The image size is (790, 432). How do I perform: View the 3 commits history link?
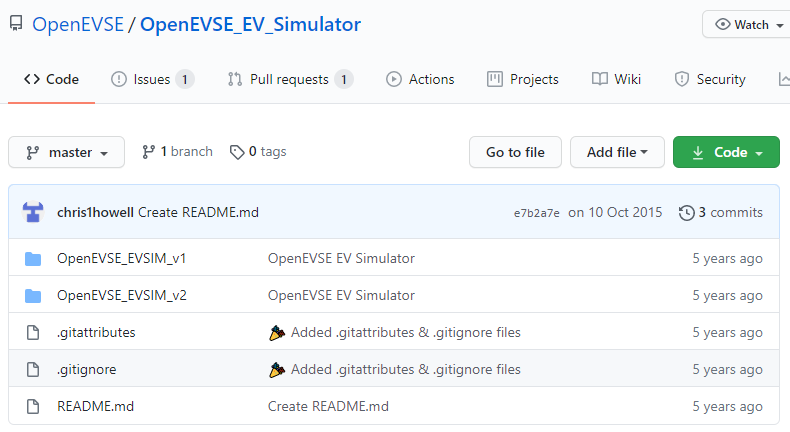(x=720, y=212)
